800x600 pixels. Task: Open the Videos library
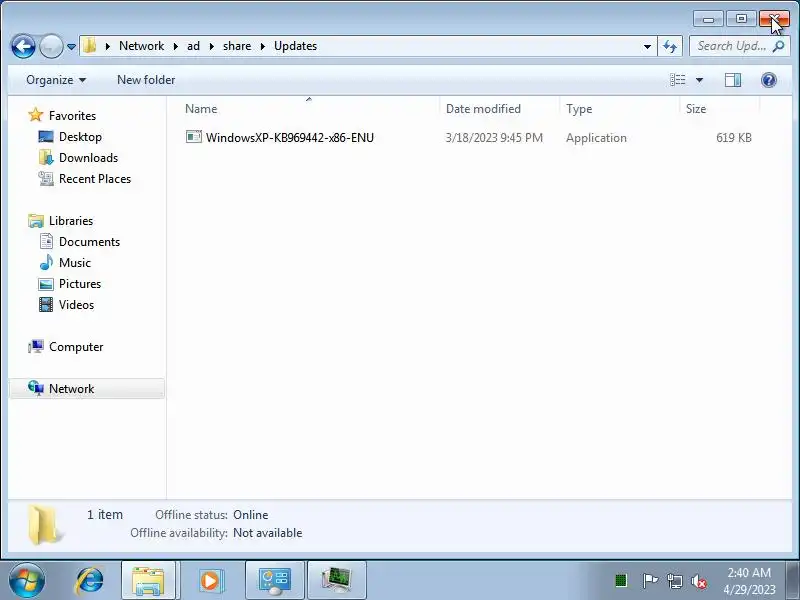tap(76, 305)
